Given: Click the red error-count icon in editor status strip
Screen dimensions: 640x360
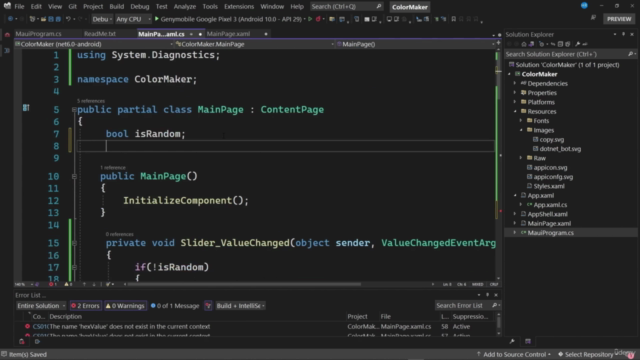Looking at the screenshot, I should coord(51,284).
